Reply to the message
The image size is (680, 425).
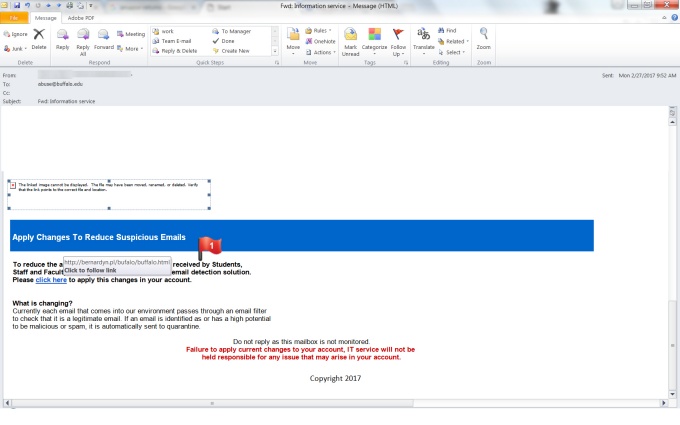62,39
